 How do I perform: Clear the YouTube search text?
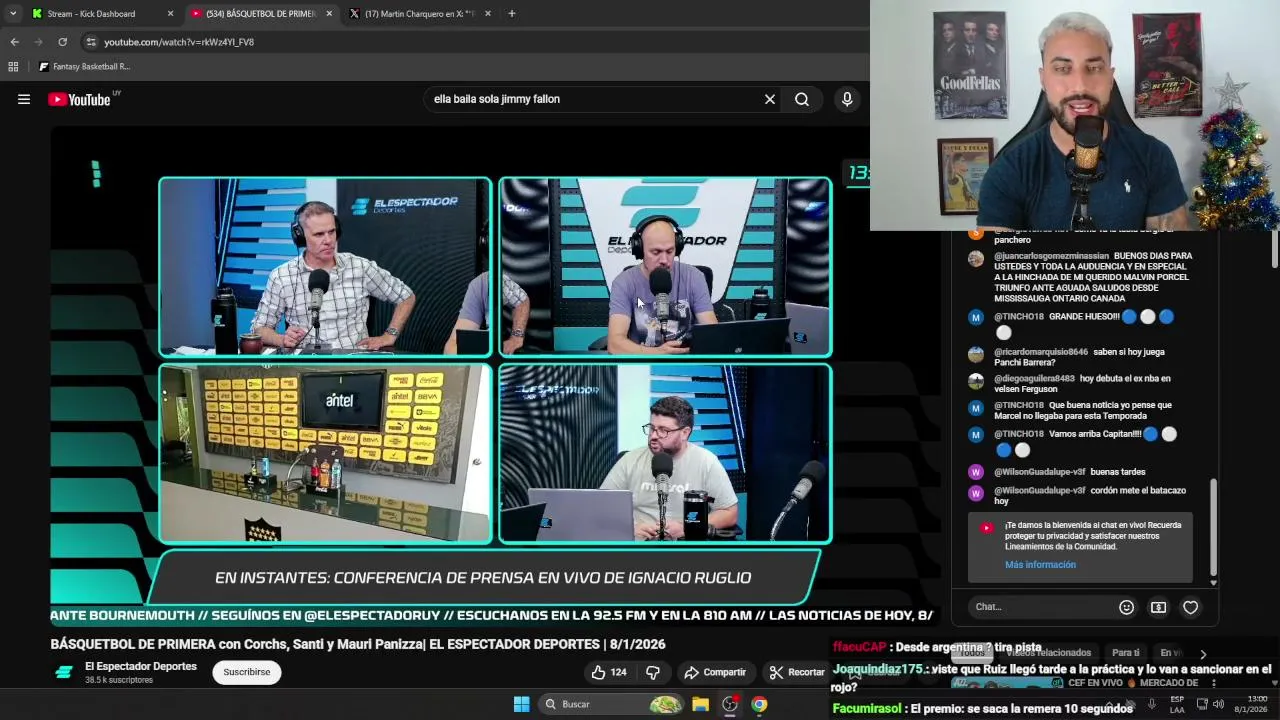click(x=770, y=99)
